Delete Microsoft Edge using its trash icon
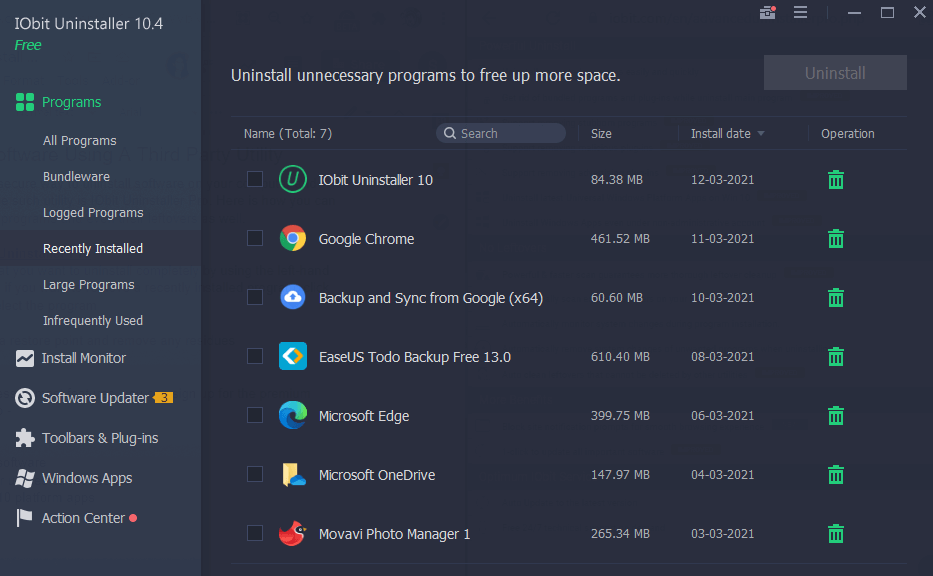Image resolution: width=933 pixels, height=576 pixels. 836,416
